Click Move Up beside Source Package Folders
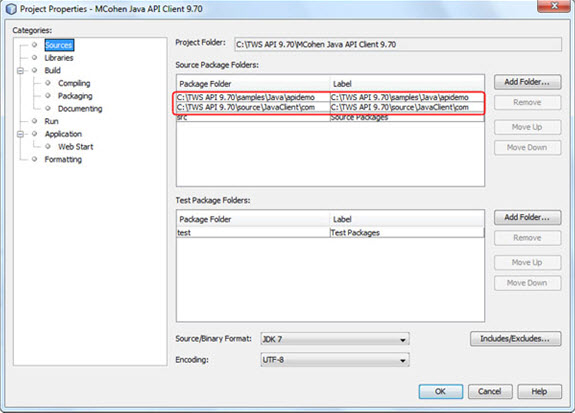This screenshot has height=413, width=575. pyautogui.click(x=527, y=127)
